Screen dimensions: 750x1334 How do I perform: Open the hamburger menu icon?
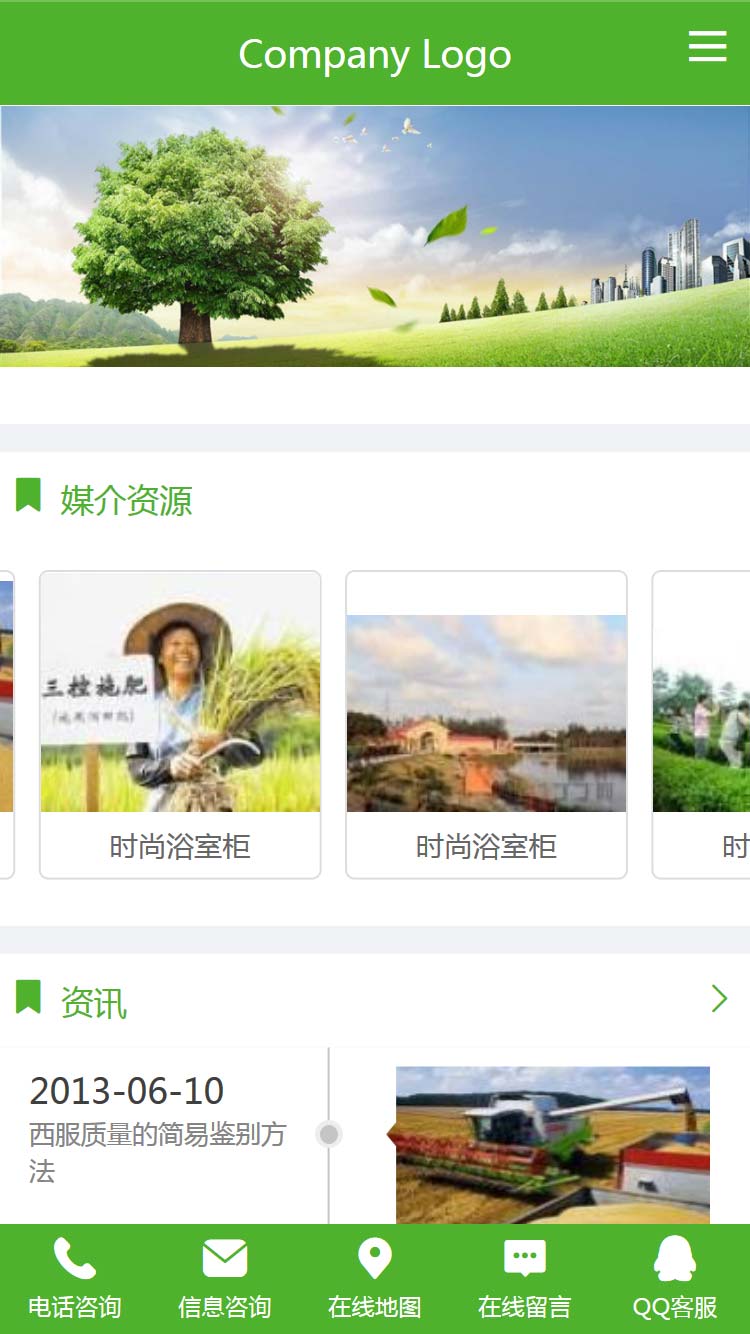pos(707,46)
